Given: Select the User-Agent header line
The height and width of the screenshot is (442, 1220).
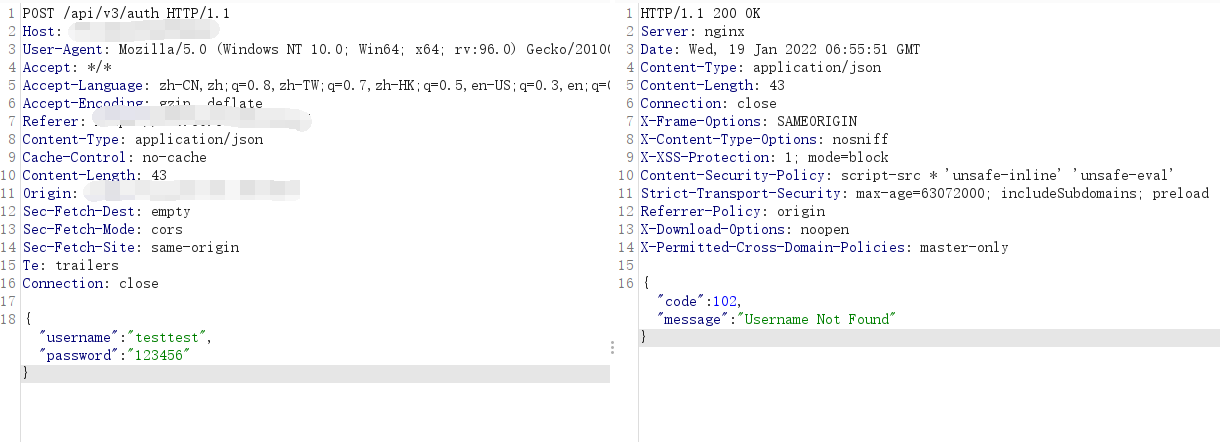Looking at the screenshot, I should pyautogui.click(x=315, y=50).
